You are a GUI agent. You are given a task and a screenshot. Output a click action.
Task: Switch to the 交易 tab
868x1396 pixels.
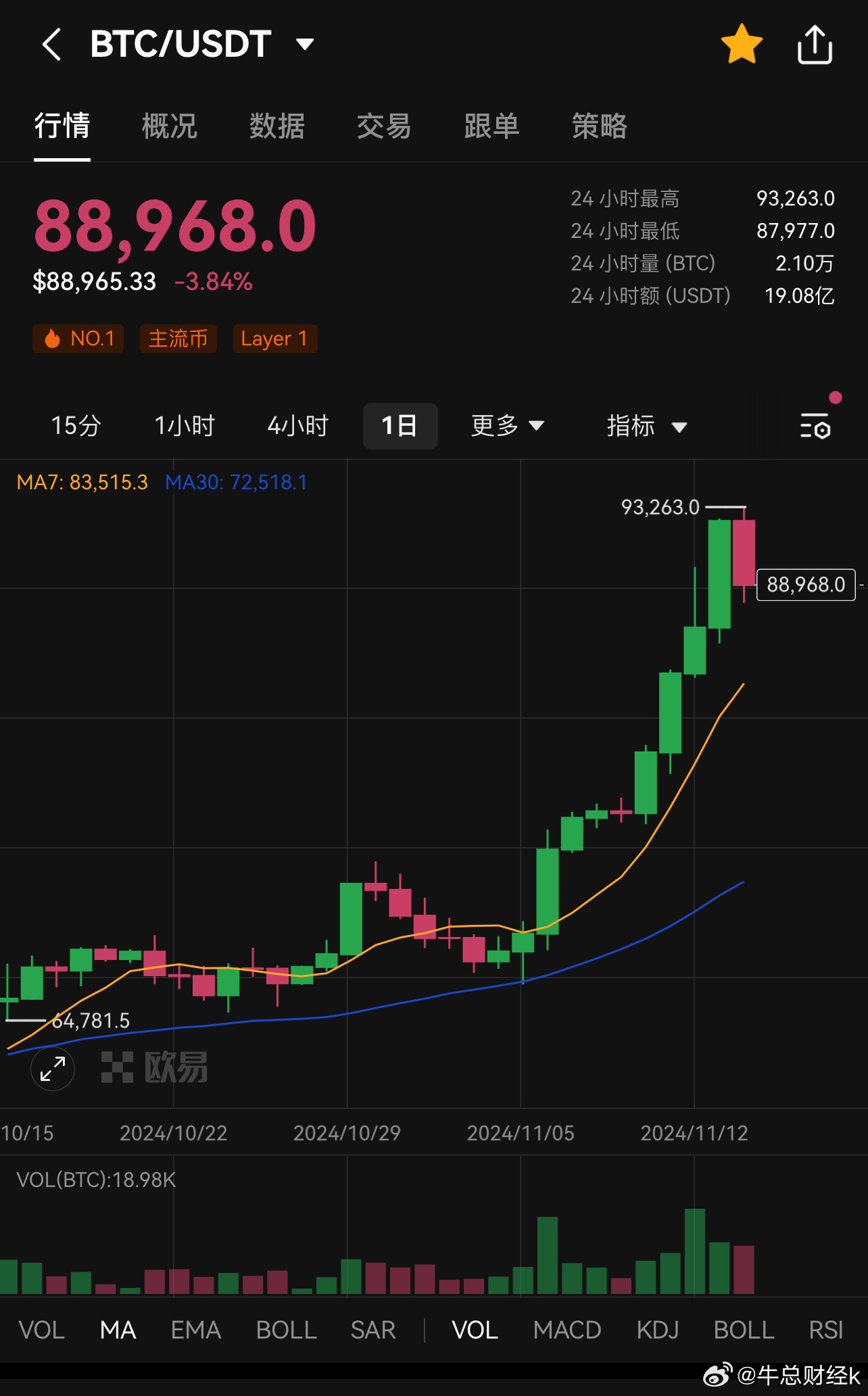point(384,126)
